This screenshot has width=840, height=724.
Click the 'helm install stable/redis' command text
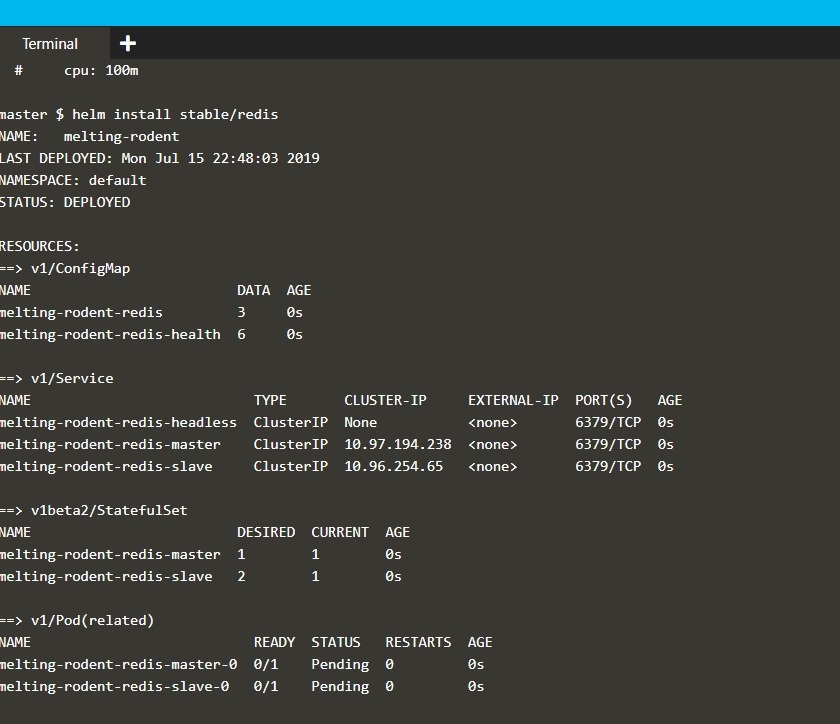[x=175, y=114]
